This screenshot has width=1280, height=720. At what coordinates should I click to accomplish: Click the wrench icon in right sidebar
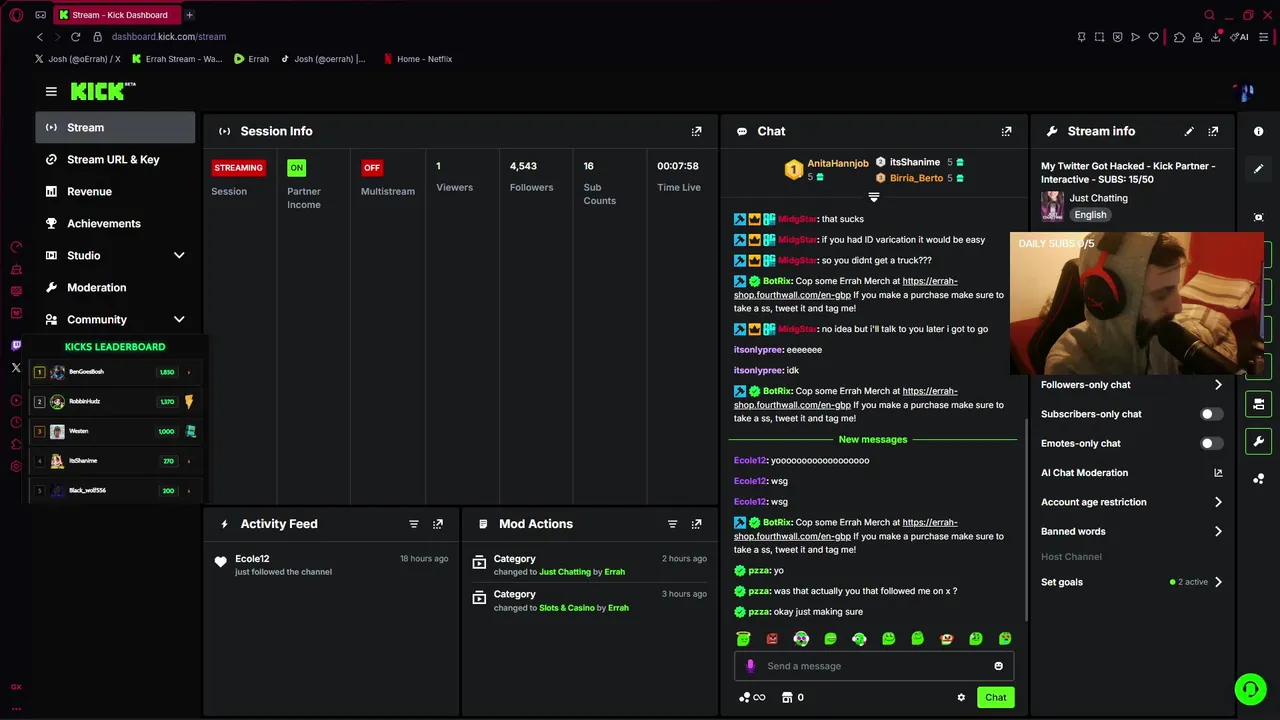1258,441
